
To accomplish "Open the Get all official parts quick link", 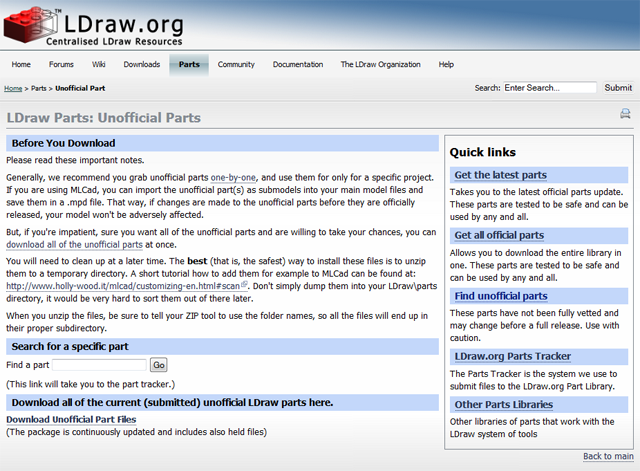I will (499, 236).
